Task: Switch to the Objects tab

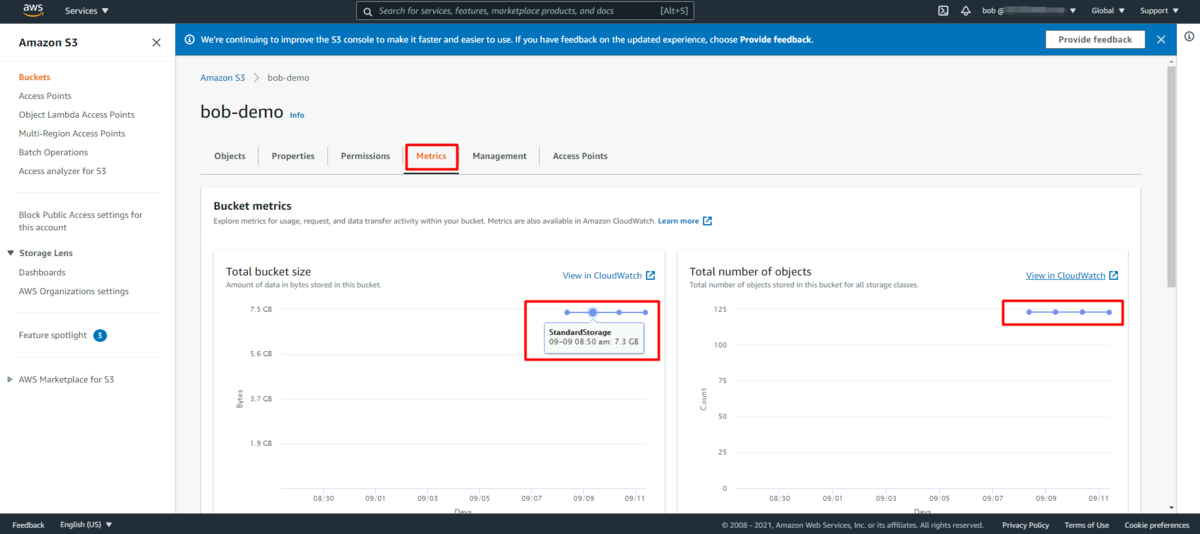Action: pyautogui.click(x=230, y=156)
